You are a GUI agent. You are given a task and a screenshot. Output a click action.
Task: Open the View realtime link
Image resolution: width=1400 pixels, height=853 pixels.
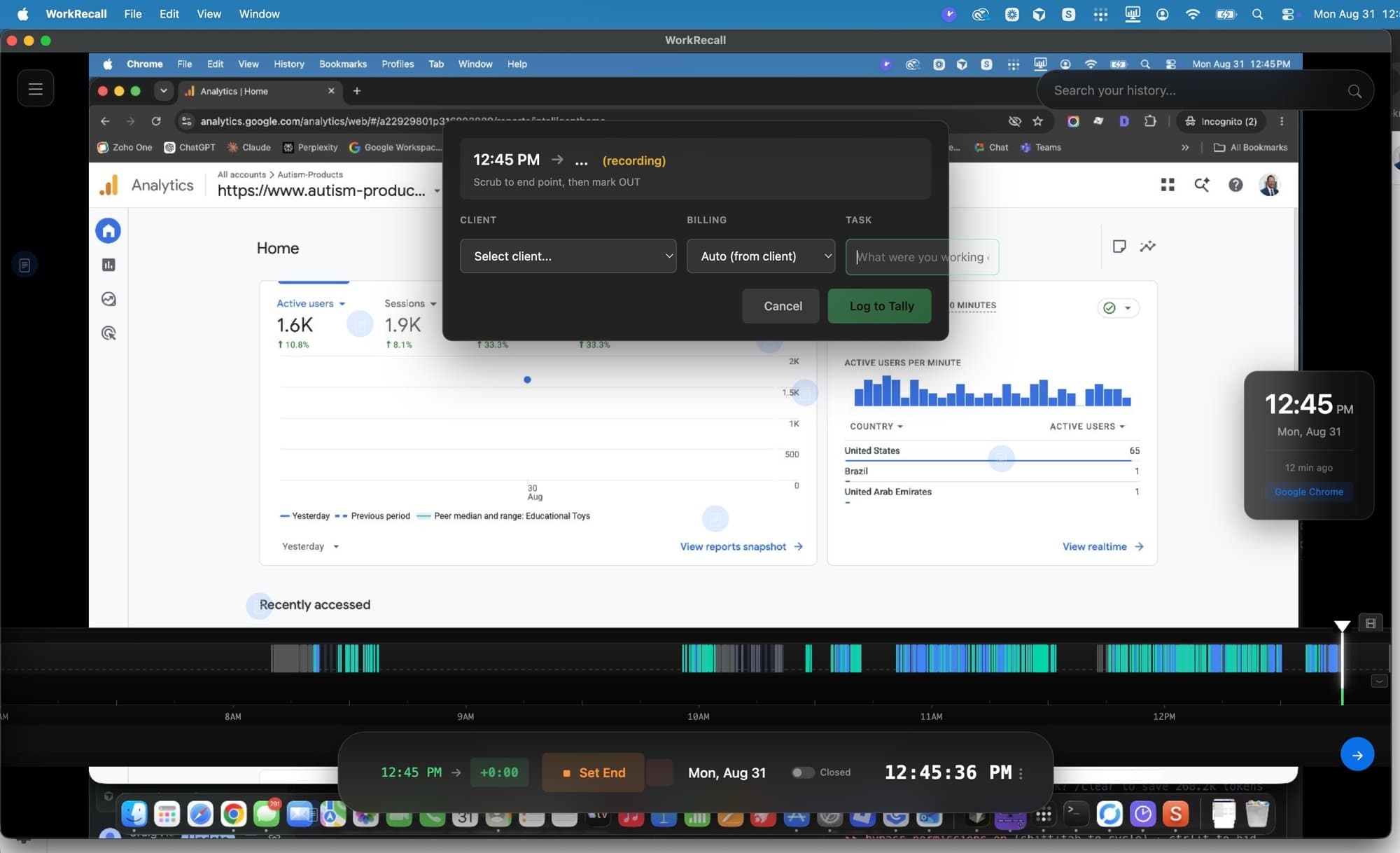tap(1102, 546)
